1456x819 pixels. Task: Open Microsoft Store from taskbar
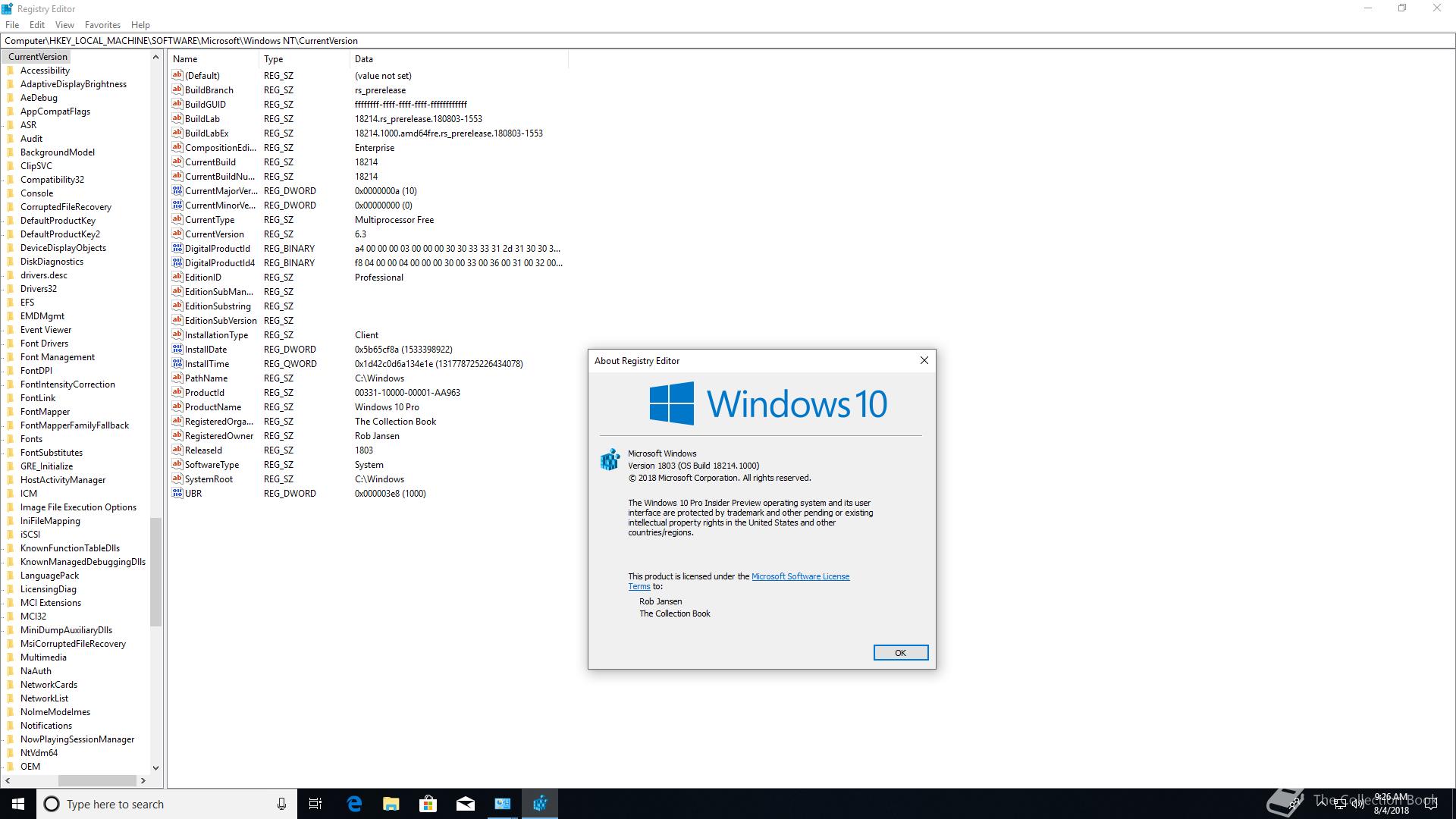pos(428,804)
